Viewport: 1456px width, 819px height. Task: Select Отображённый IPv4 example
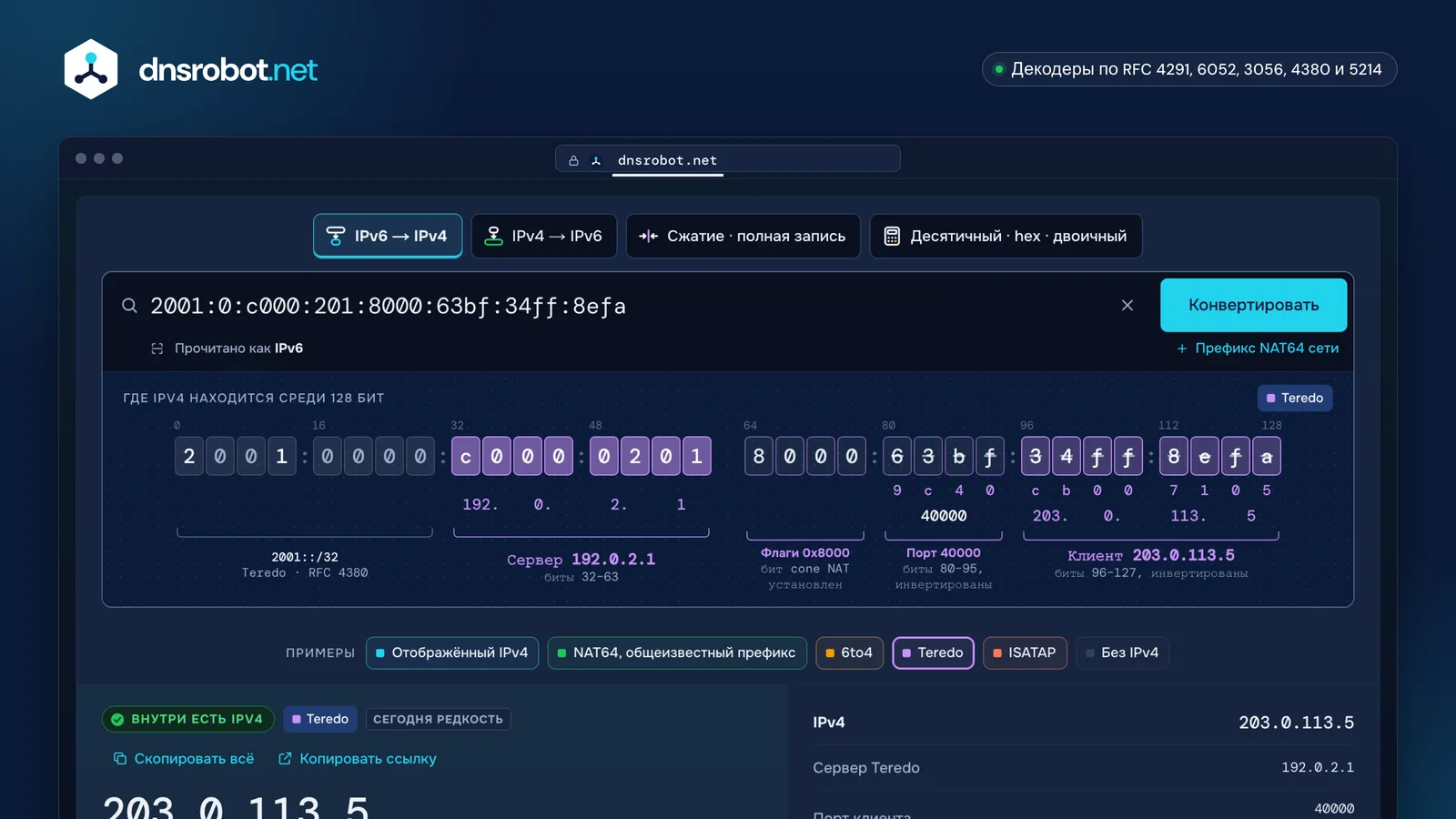point(452,652)
